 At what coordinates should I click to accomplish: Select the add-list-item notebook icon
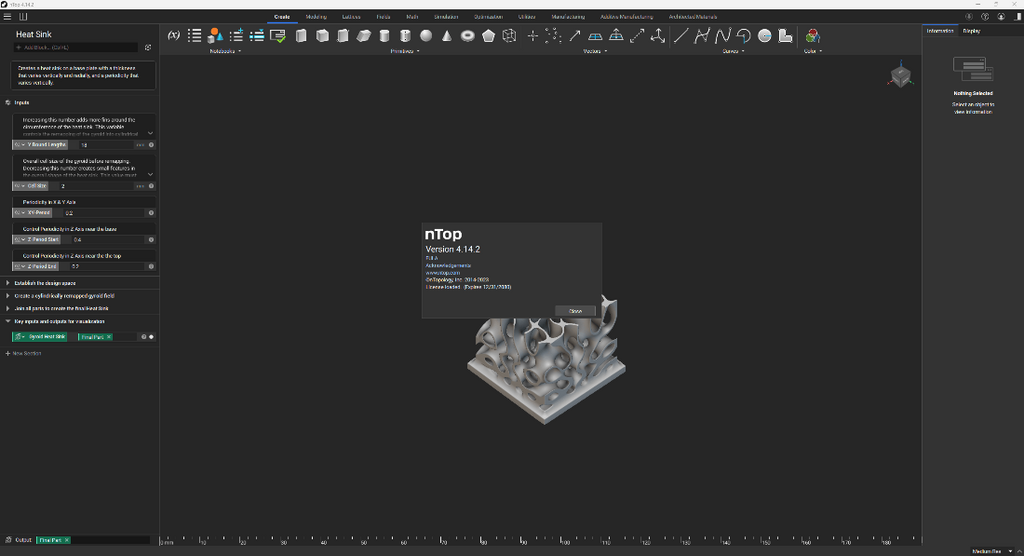[x=236, y=35]
